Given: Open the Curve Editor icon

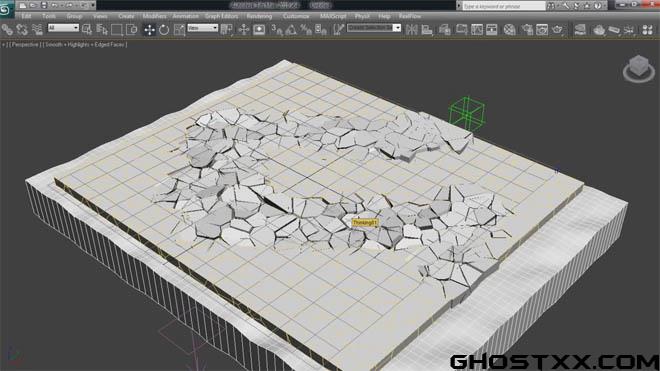Looking at the screenshot, I should click(x=477, y=29).
